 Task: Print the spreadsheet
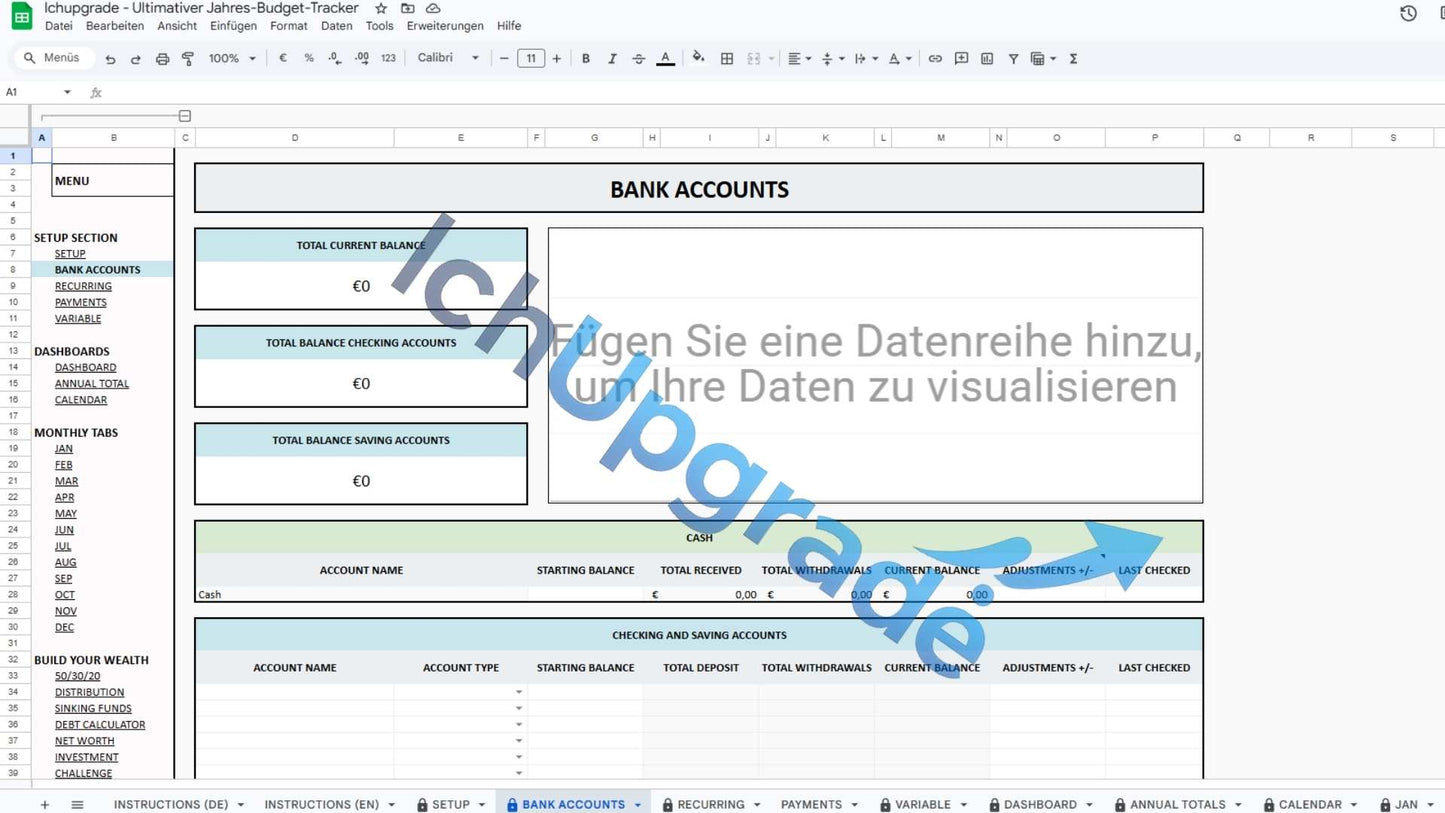coord(161,58)
